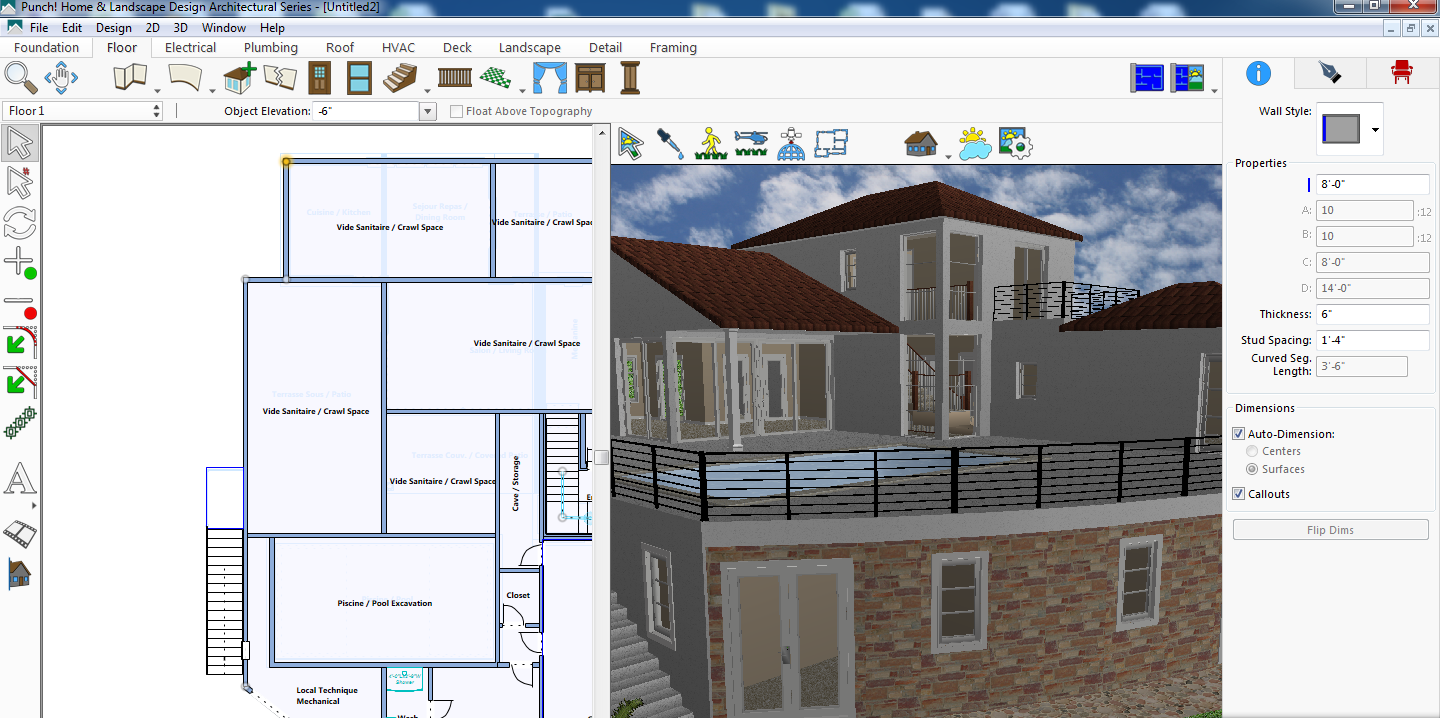
Task: Select the Centers dimension radio button
Action: point(1252,450)
